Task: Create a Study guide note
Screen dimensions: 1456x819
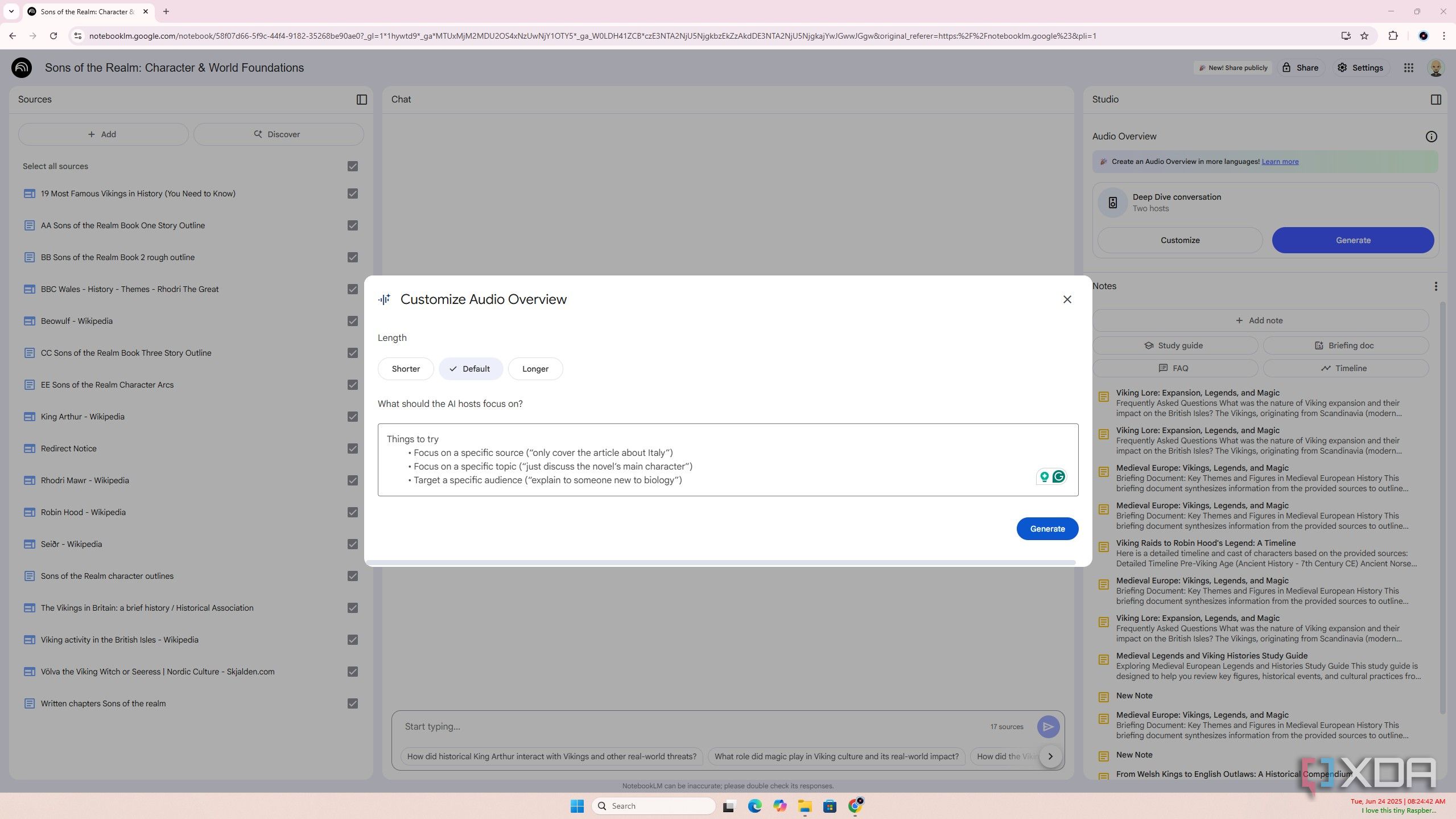Action: click(1174, 345)
